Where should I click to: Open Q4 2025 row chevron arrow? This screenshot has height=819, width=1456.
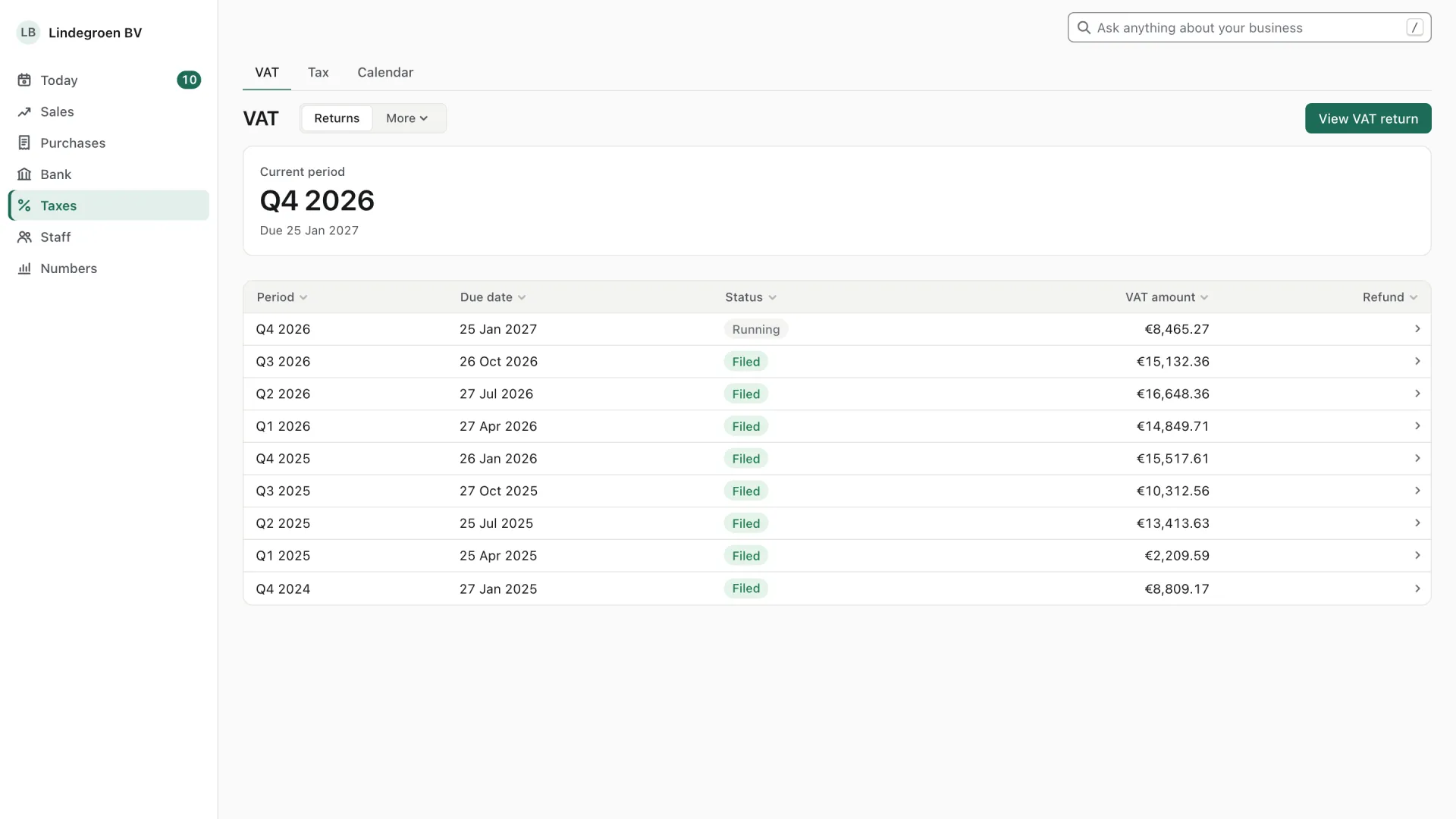point(1417,459)
